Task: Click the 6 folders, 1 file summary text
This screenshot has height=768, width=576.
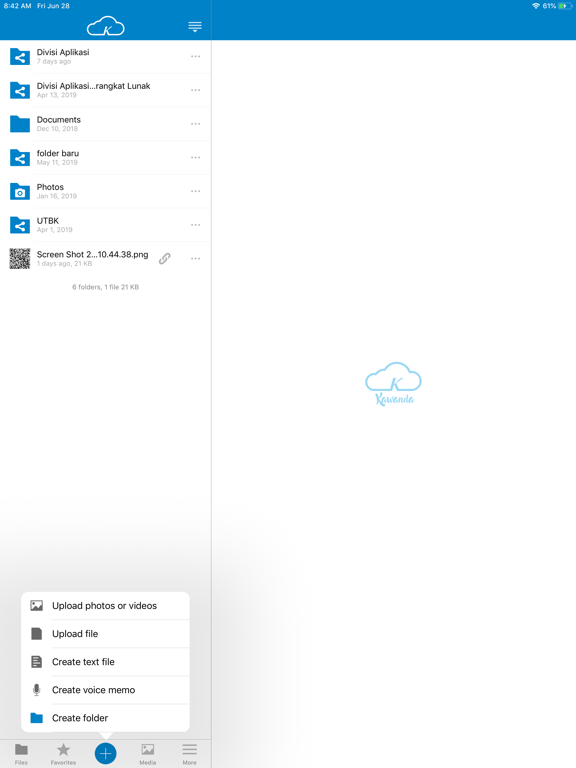Action: pyautogui.click(x=105, y=287)
